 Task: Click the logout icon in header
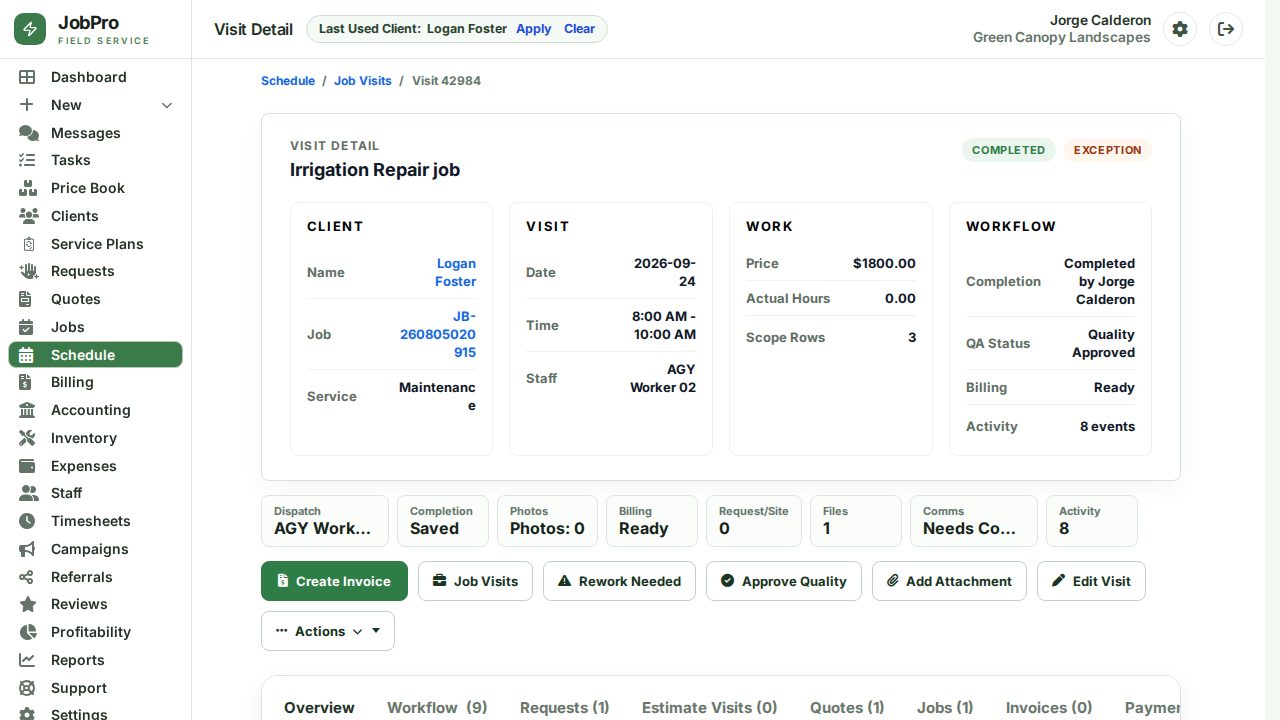1226,29
